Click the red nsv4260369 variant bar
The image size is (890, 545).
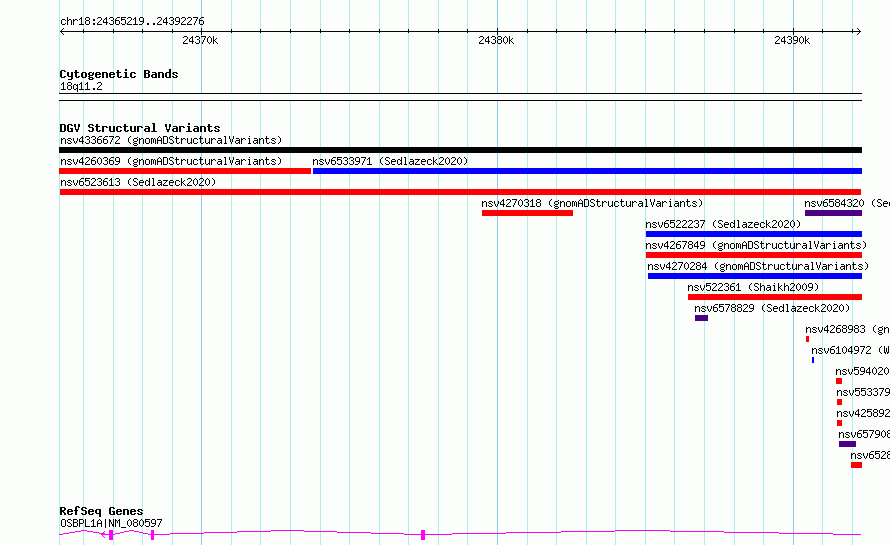(185, 171)
